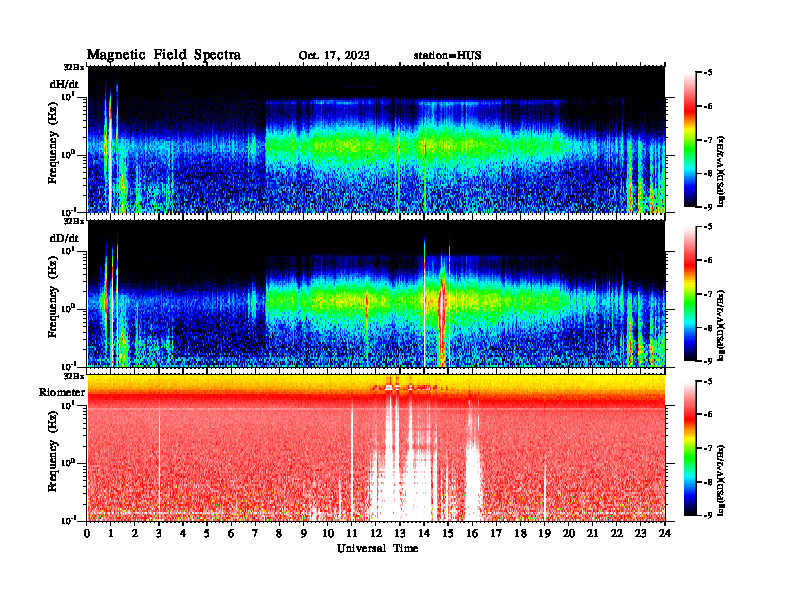The height and width of the screenshot is (612, 792).
Task: Click the 10^0 frequency tick of dH/dt panel
Action: 68,155
